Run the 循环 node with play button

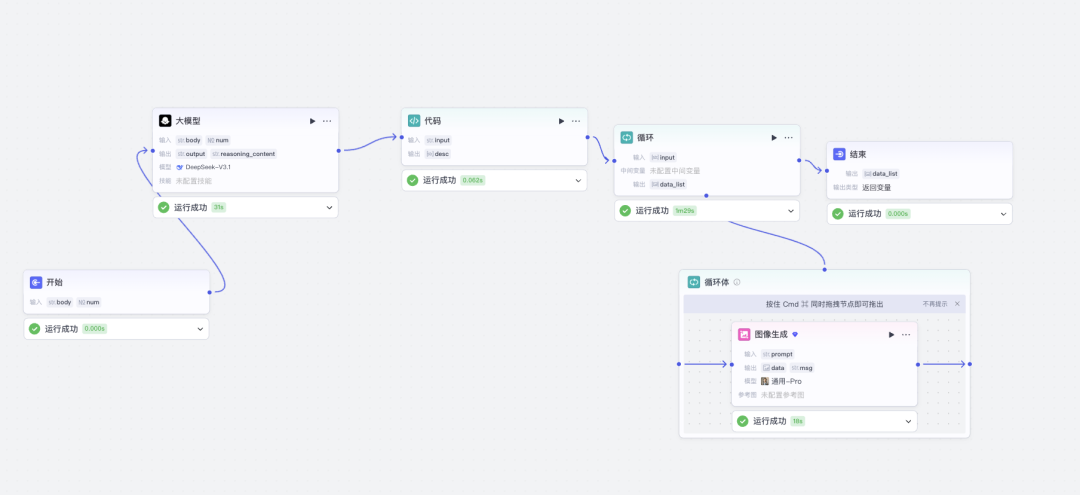coord(773,138)
